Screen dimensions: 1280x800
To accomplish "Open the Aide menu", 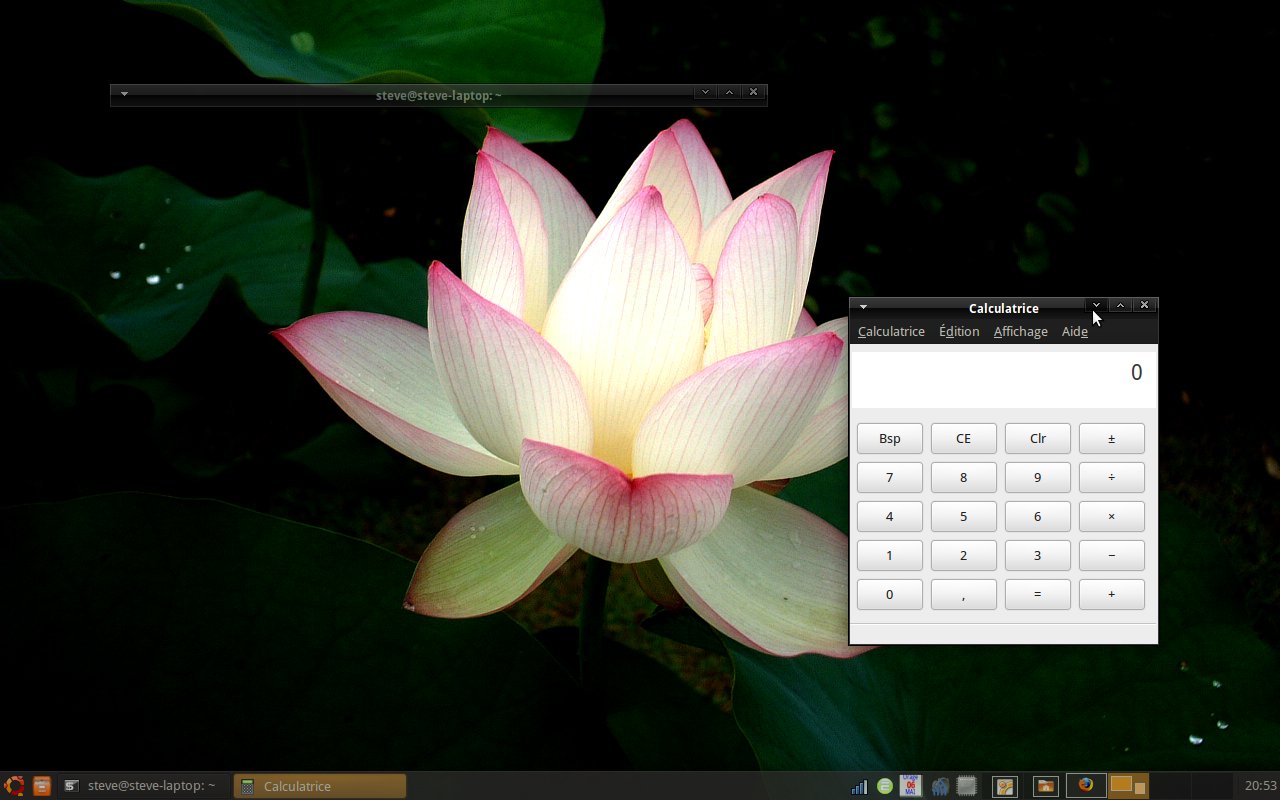I will click(x=1075, y=332).
